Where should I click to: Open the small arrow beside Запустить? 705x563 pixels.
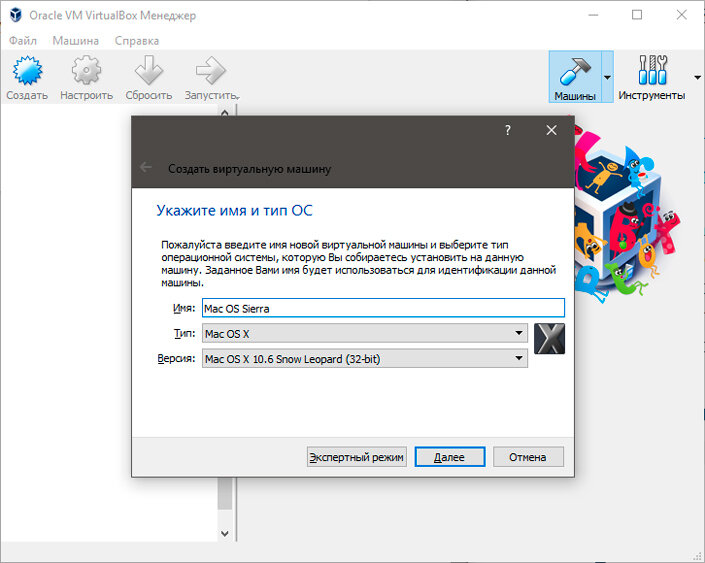238,97
